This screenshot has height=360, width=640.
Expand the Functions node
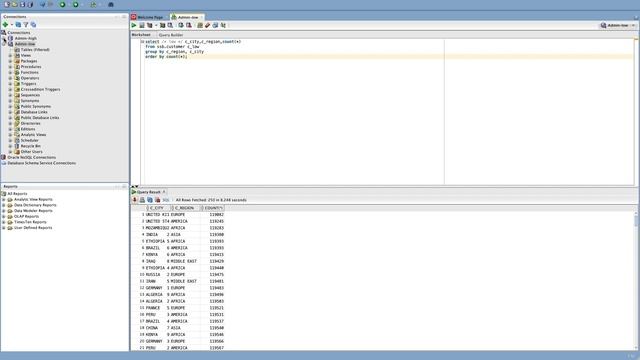[10, 73]
